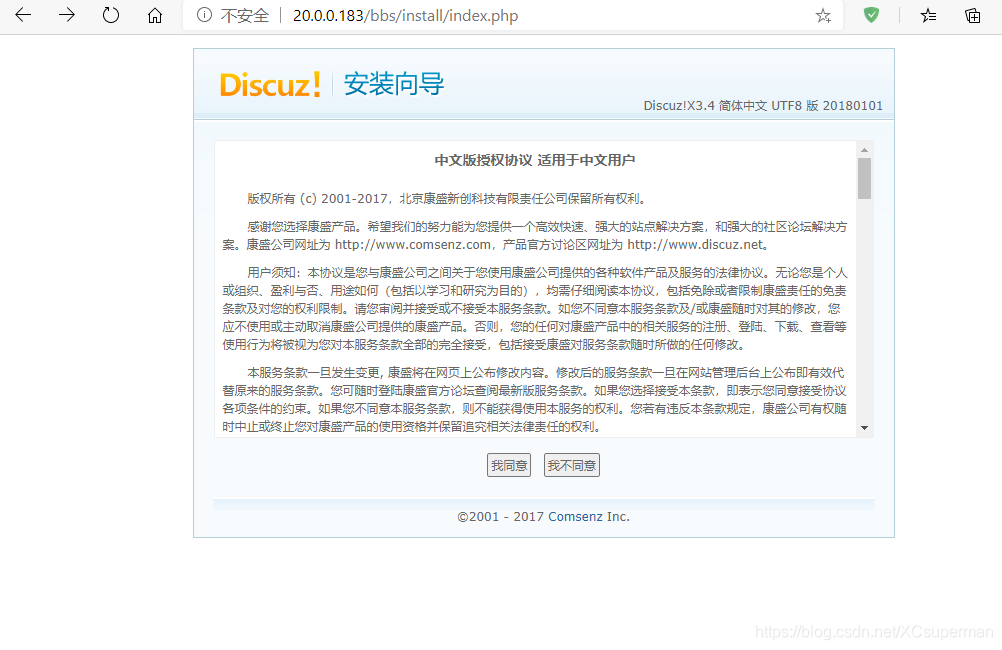The height and width of the screenshot is (650, 1002).
Task: Click the http://www.comsenz.com text
Action: point(413,245)
